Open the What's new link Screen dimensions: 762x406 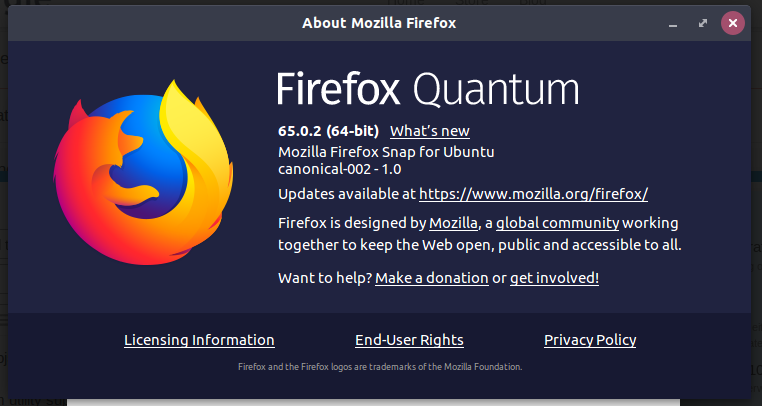pos(430,131)
